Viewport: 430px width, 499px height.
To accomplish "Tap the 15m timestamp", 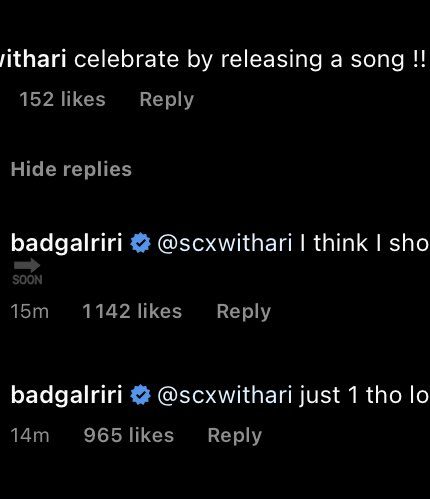I will click(x=30, y=311).
